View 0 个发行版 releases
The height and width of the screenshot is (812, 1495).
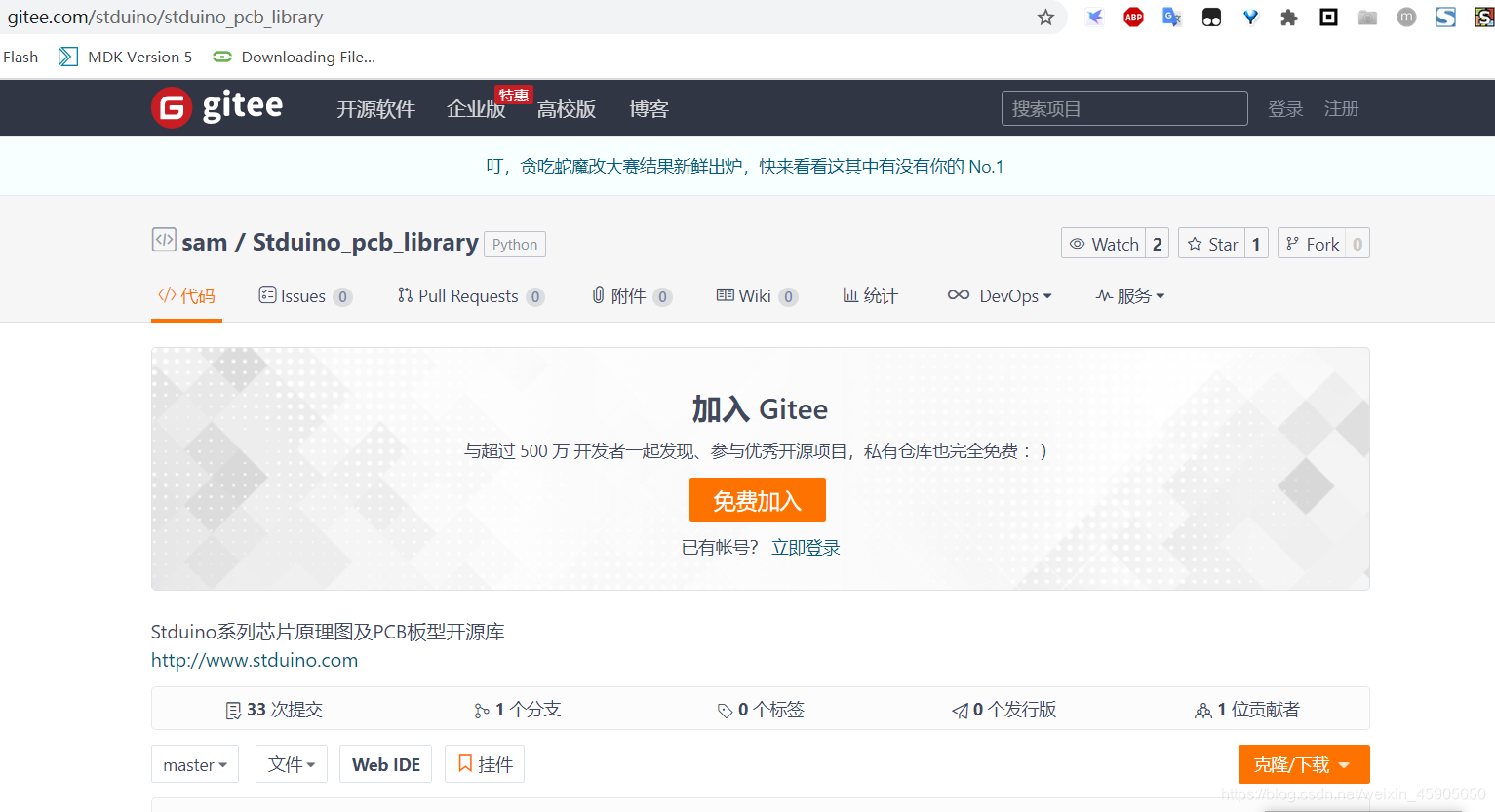(1004, 710)
